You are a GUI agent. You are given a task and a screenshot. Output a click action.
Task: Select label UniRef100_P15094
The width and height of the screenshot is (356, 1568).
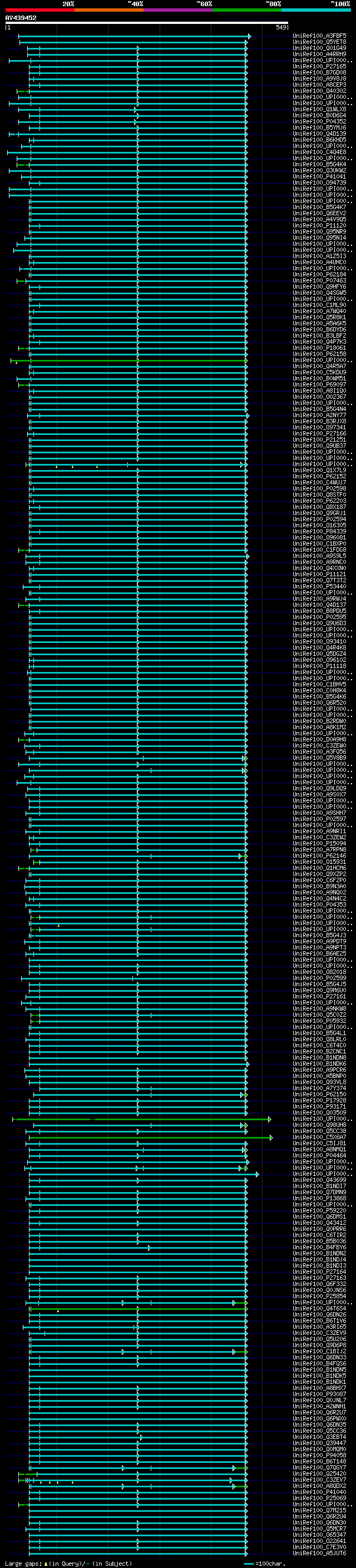(319, 844)
